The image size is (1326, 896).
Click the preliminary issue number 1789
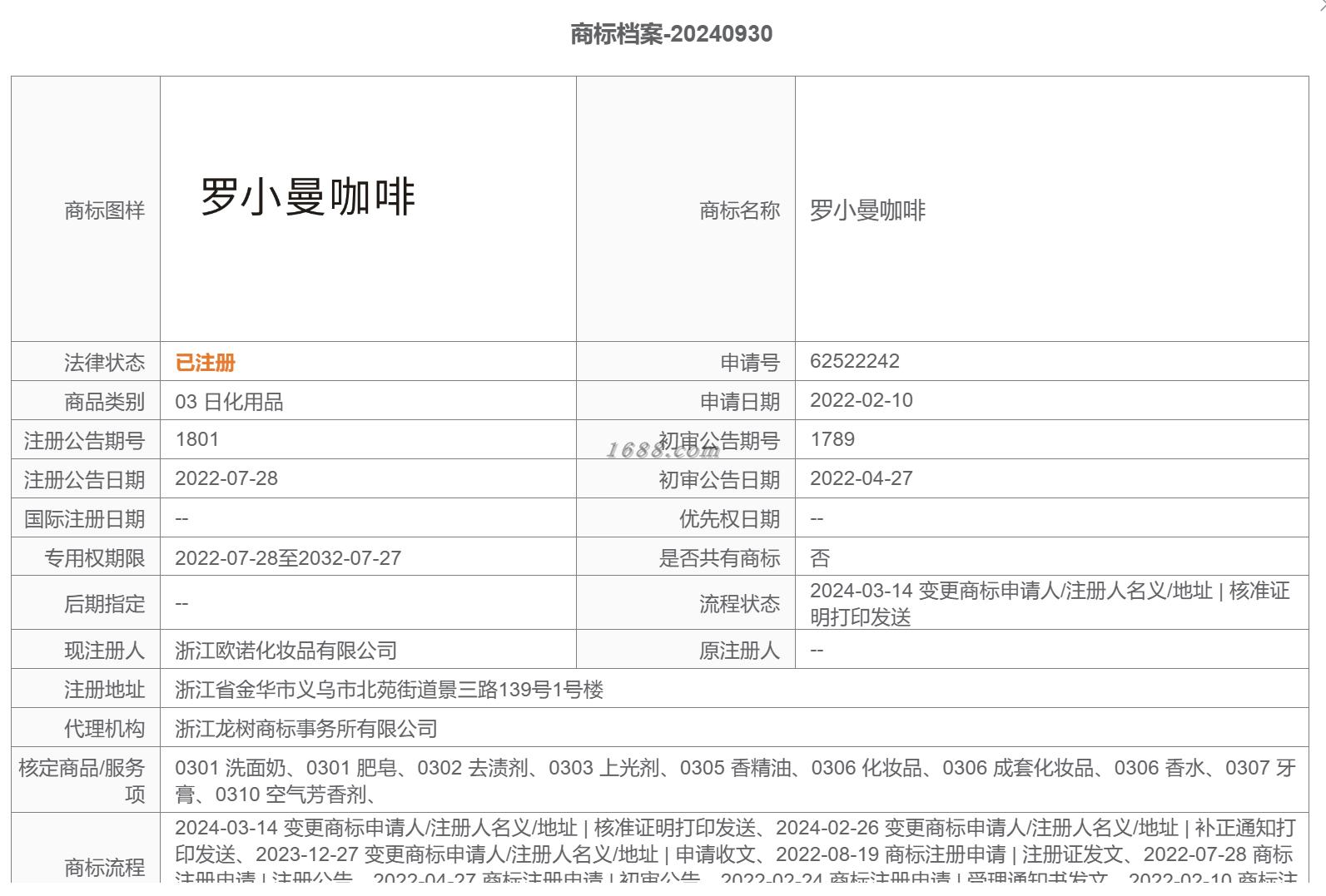tap(832, 439)
